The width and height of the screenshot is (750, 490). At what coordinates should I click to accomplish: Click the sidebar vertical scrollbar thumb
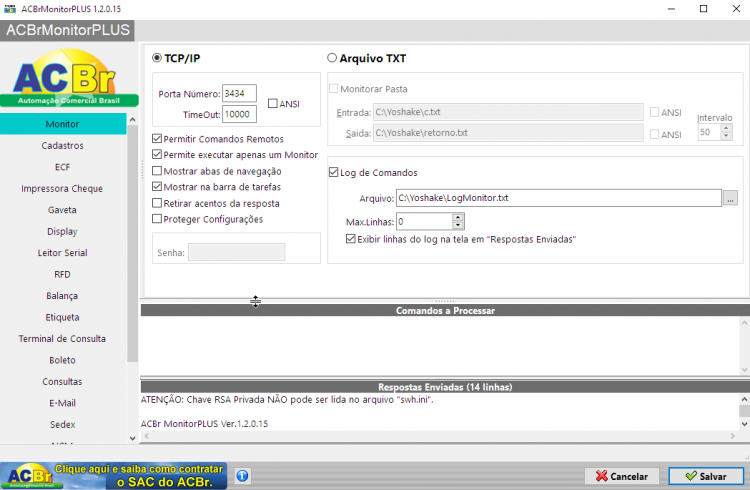[132, 243]
